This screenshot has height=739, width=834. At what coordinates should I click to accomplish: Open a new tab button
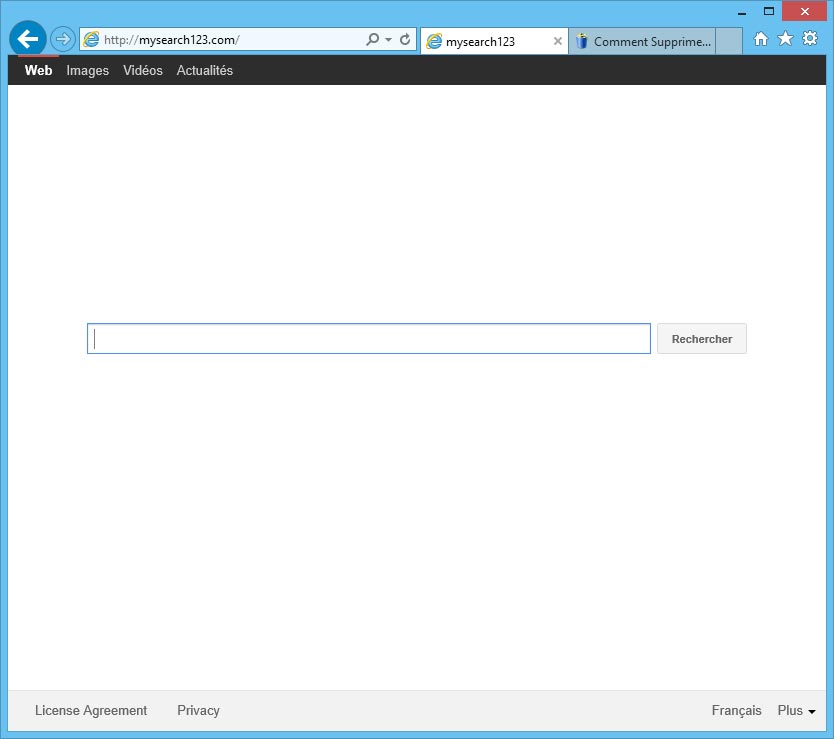click(x=729, y=41)
